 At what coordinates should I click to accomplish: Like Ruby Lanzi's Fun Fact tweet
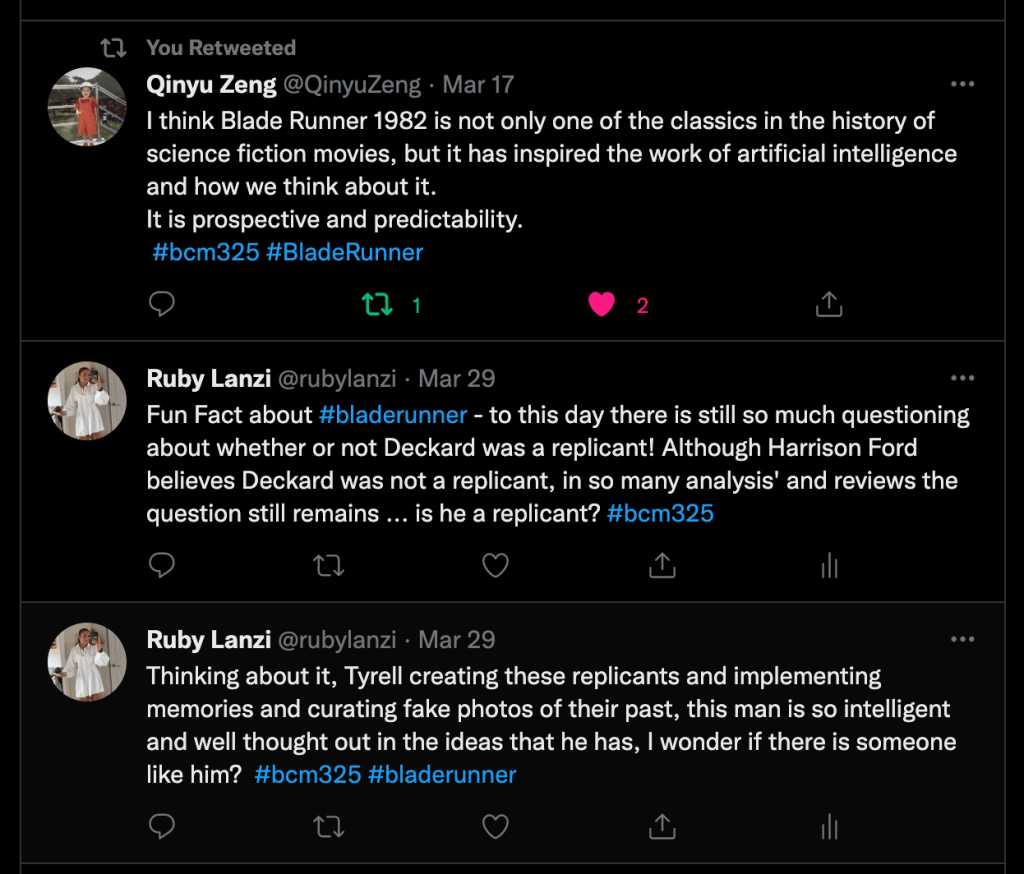tap(496, 566)
